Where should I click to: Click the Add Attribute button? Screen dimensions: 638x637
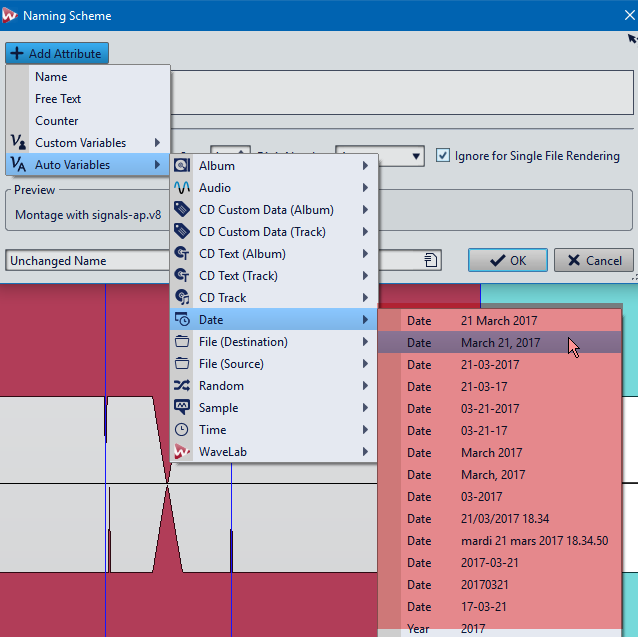57,53
